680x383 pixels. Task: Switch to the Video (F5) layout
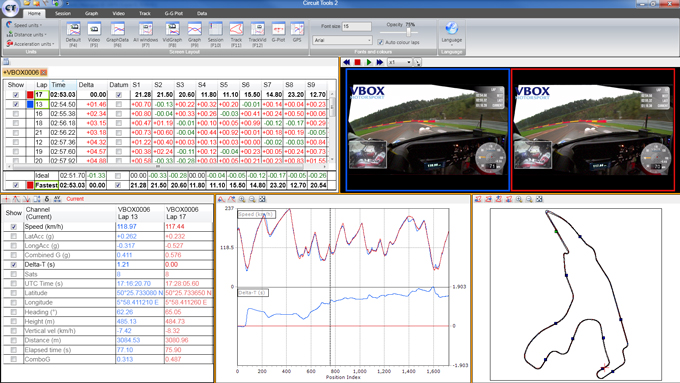[x=94, y=34]
